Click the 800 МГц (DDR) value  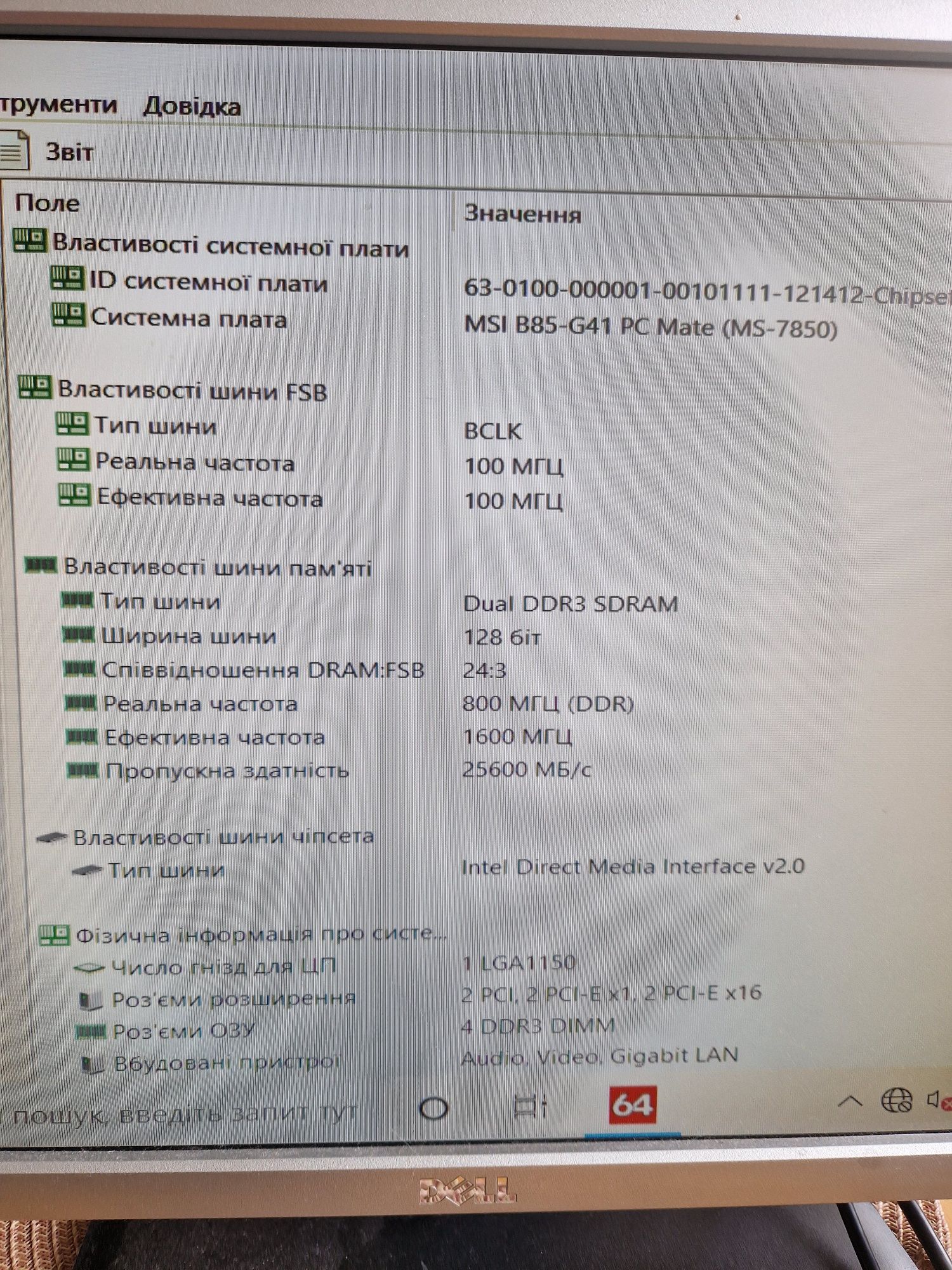tap(548, 704)
